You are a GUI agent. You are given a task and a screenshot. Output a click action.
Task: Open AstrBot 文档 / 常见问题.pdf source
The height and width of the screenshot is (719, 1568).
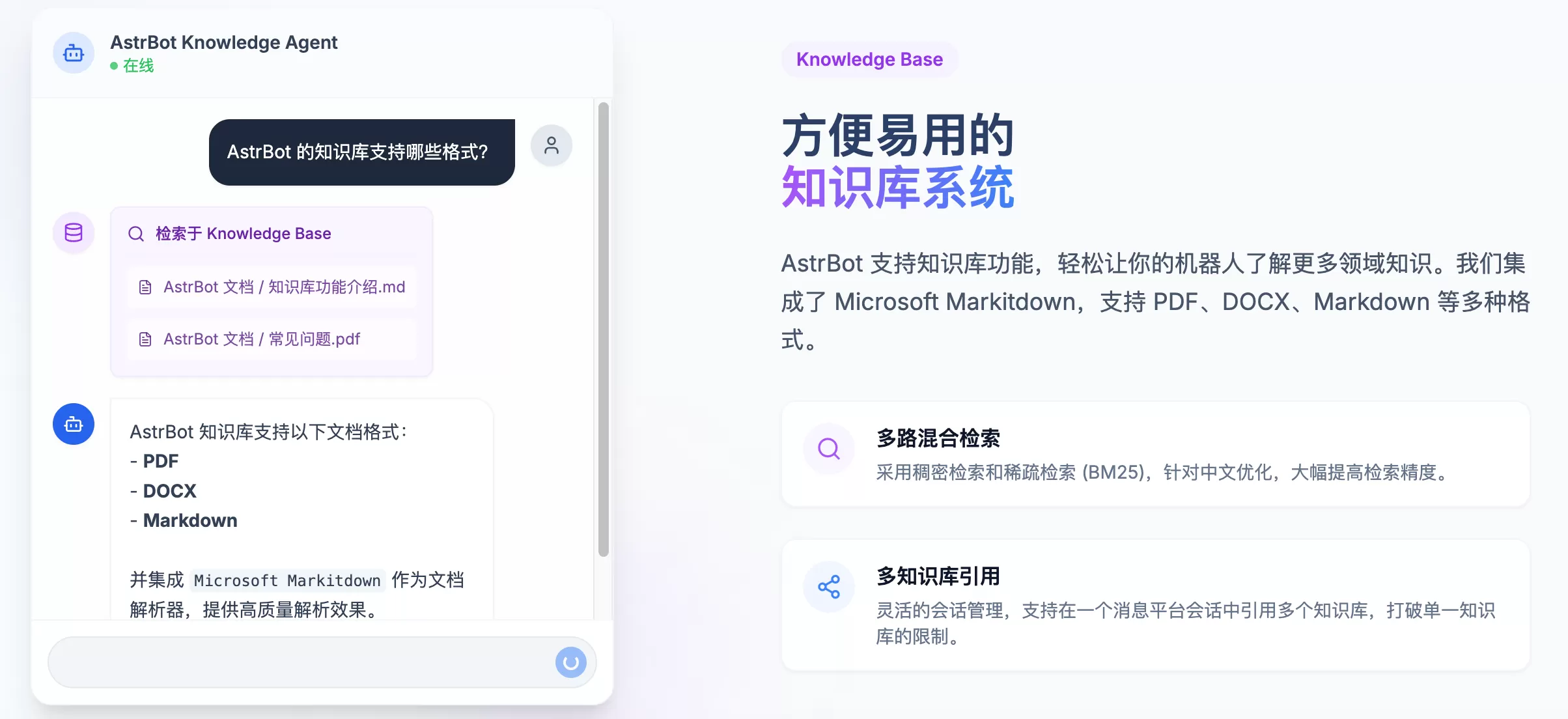[272, 339]
